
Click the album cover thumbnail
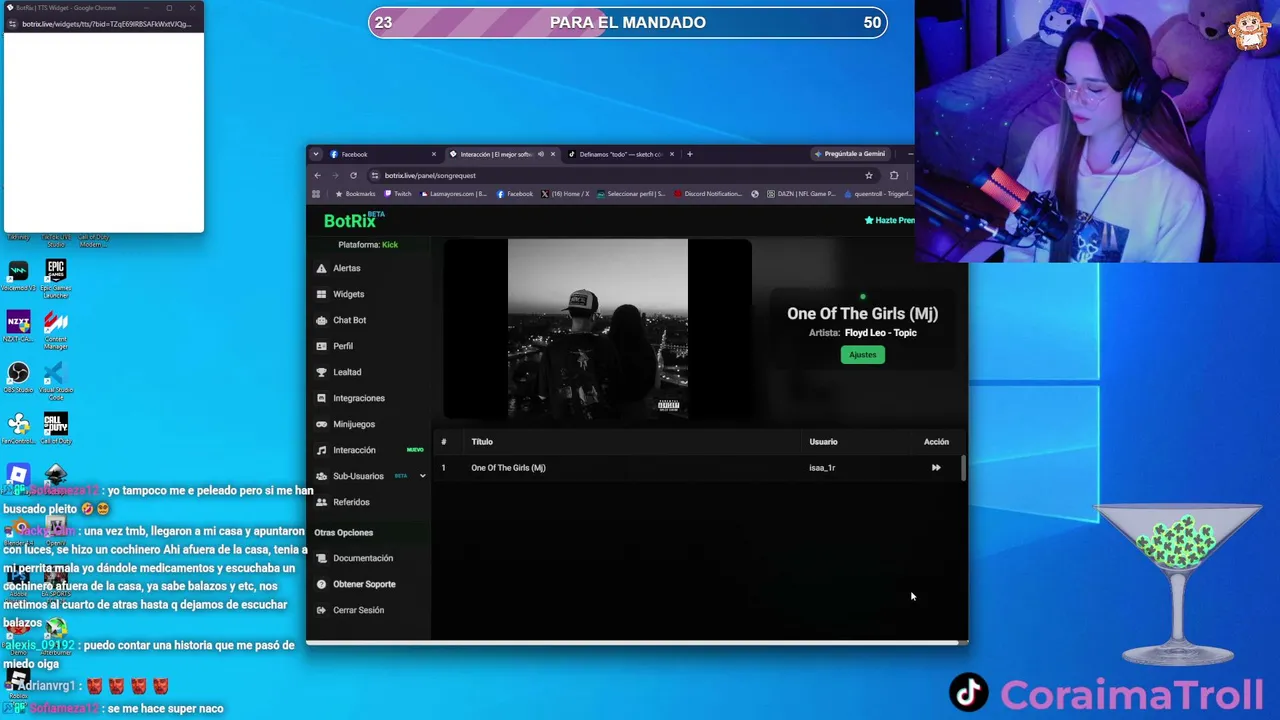(x=598, y=328)
